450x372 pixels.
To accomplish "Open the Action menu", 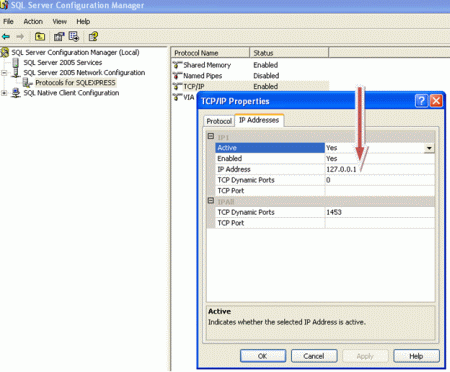I will (33, 22).
